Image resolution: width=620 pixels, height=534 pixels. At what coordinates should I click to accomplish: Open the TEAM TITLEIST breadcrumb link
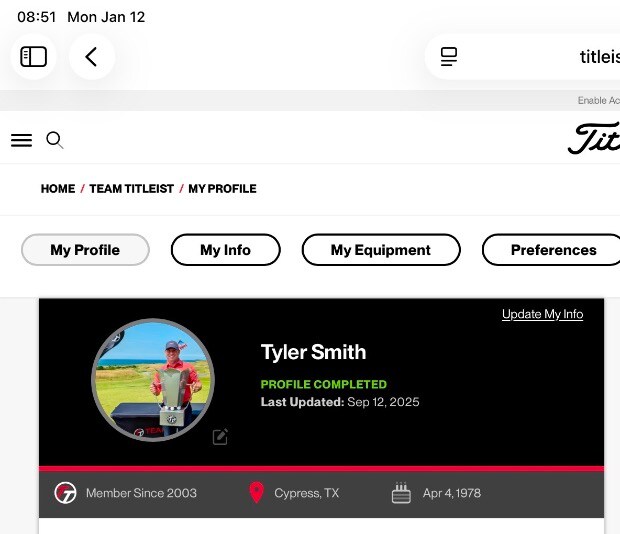(x=131, y=189)
